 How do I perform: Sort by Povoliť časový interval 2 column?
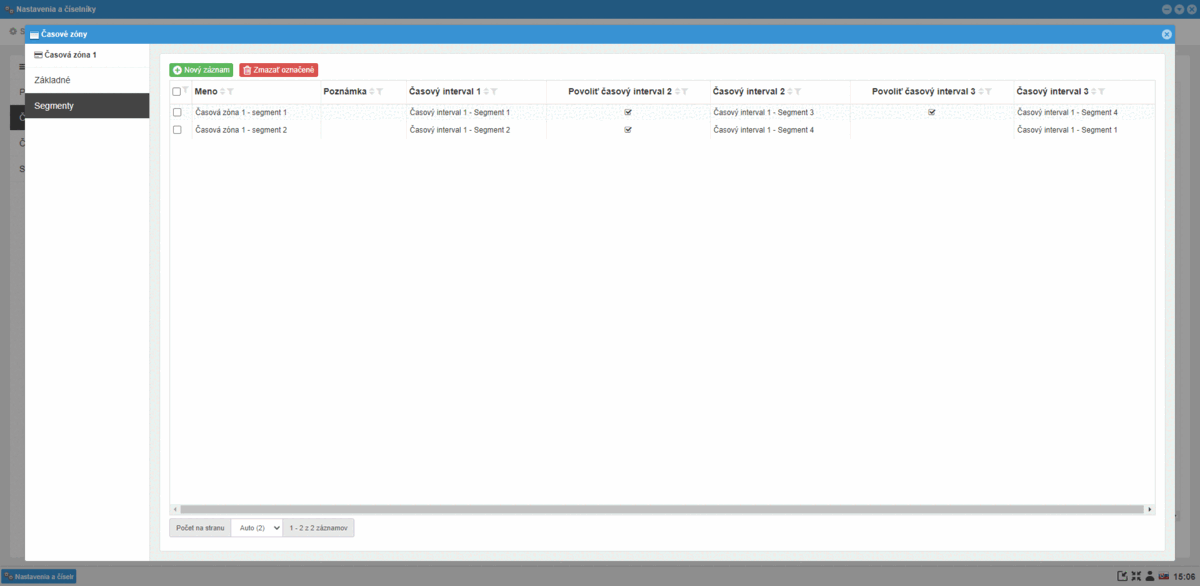677,91
